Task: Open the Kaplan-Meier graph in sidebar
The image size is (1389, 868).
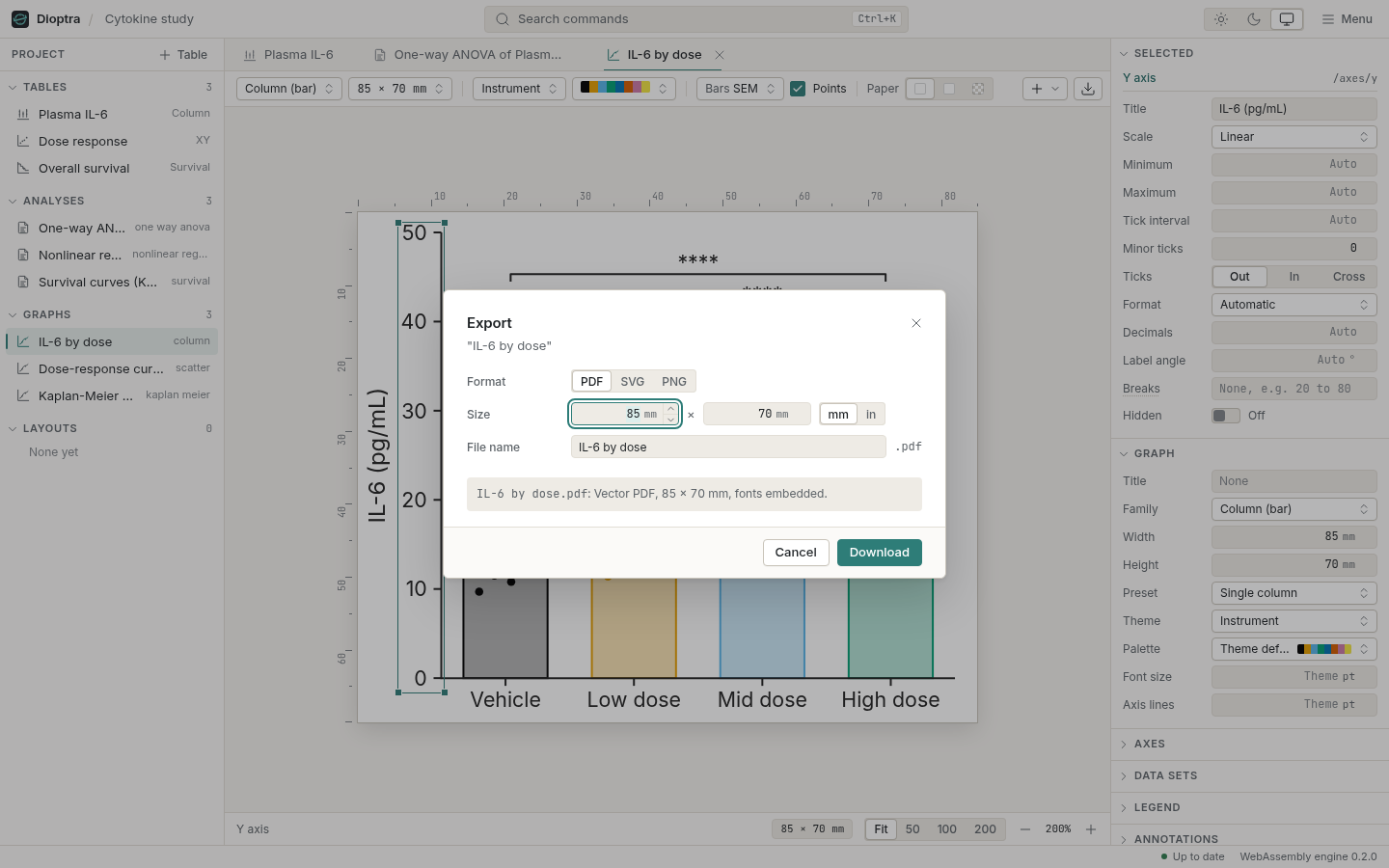Action: coord(112,395)
